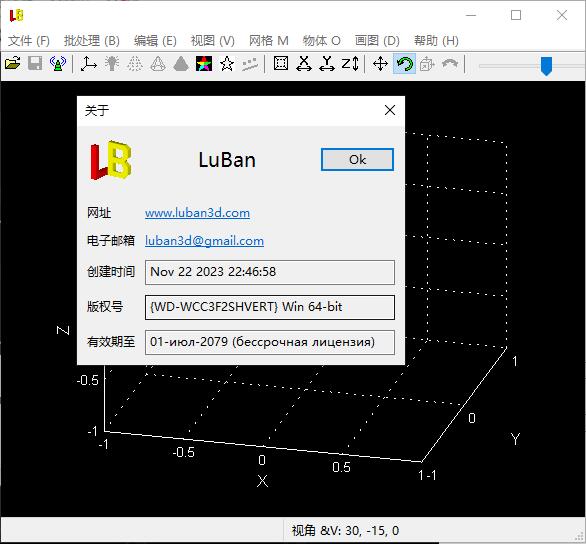This screenshot has height=544, width=586.
Task: Select the Y axis view icon
Action: (x=327, y=64)
